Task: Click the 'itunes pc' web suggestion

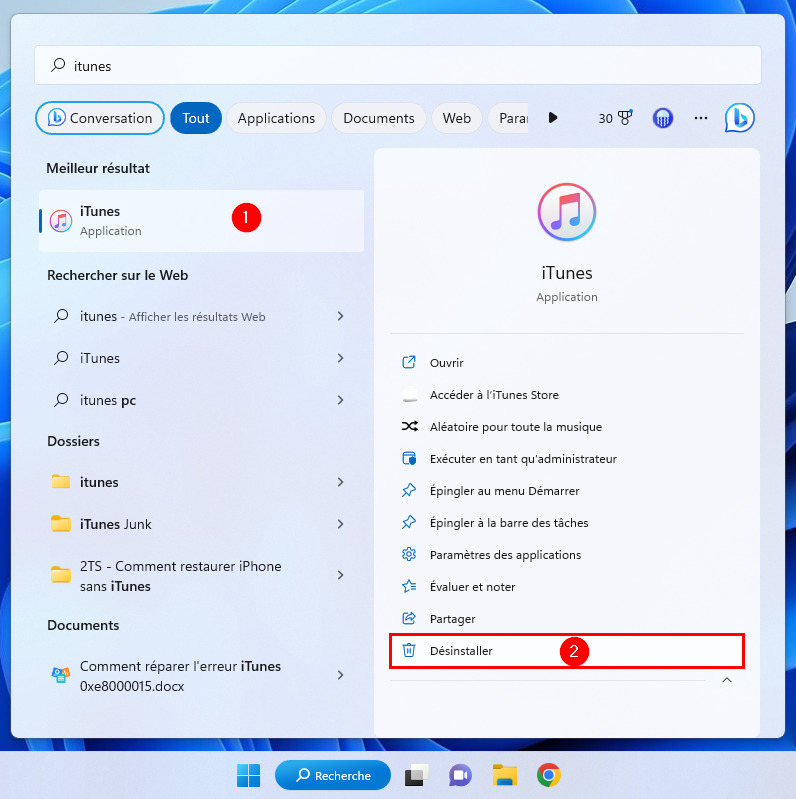Action: pos(201,400)
